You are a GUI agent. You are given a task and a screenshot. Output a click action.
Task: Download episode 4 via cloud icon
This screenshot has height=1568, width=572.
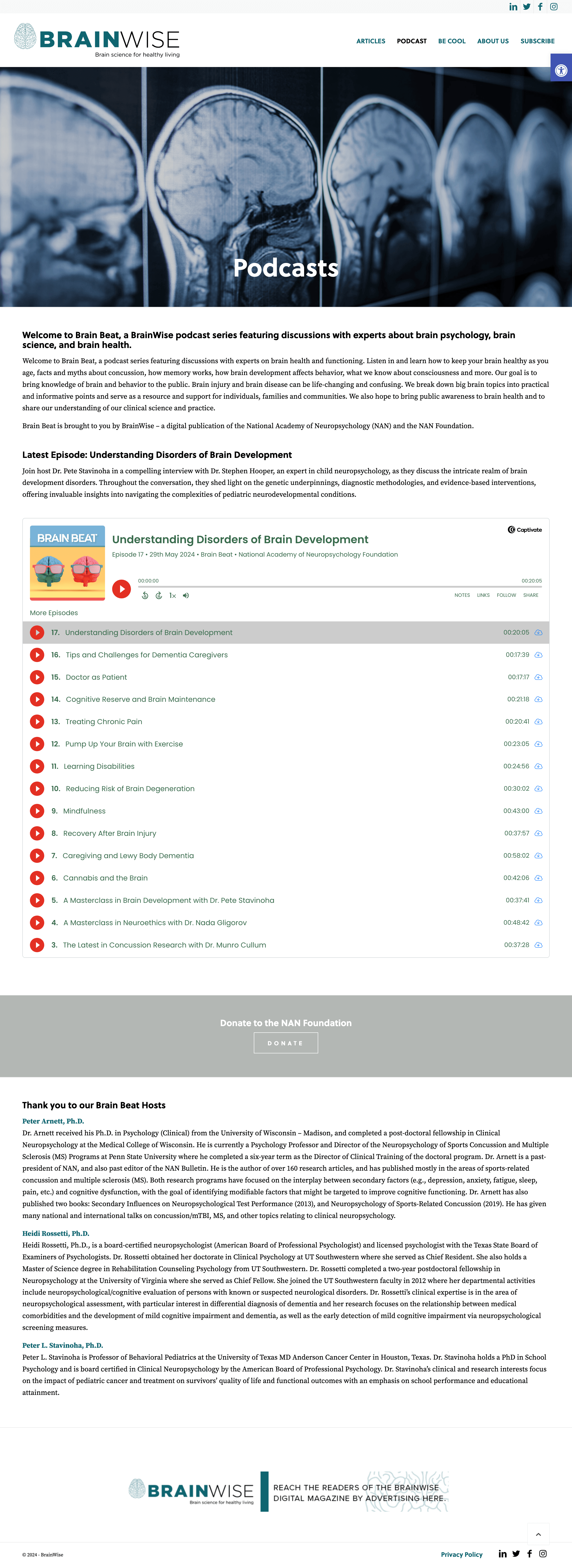click(x=538, y=923)
